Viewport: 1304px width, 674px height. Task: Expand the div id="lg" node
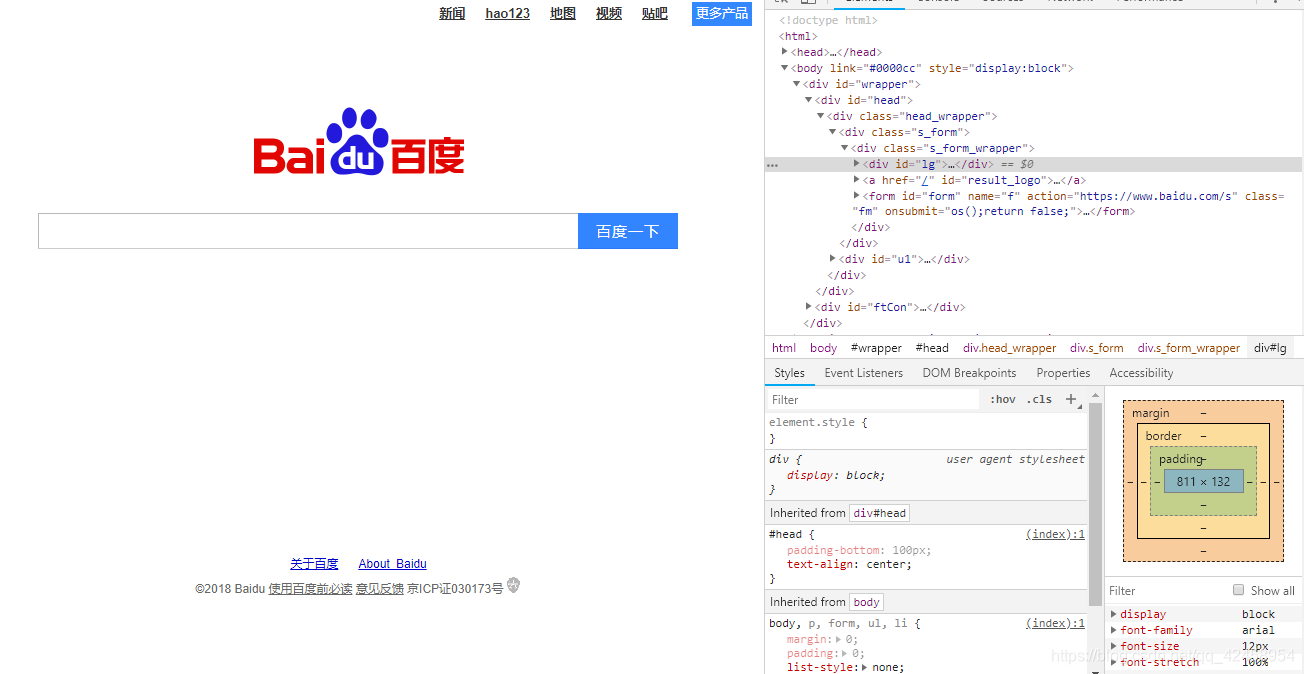(857, 164)
